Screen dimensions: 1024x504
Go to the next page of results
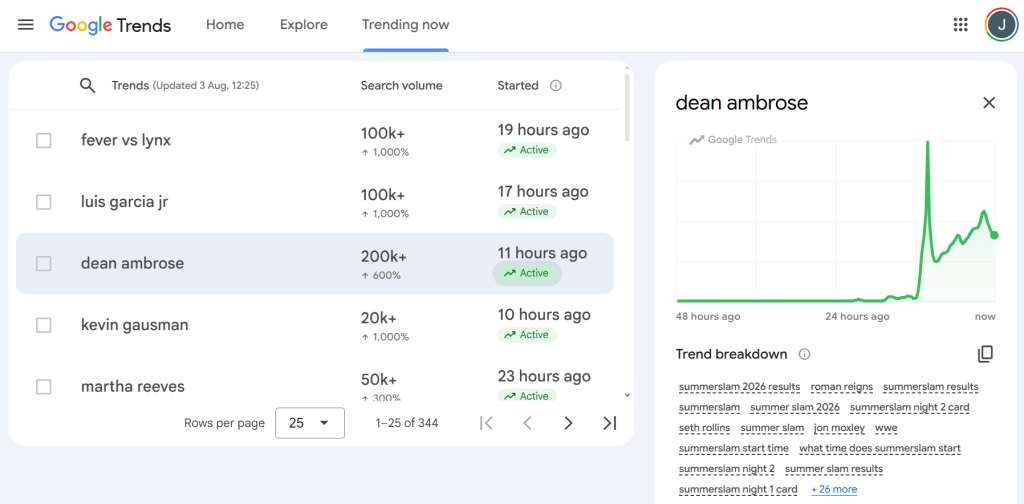[568, 423]
